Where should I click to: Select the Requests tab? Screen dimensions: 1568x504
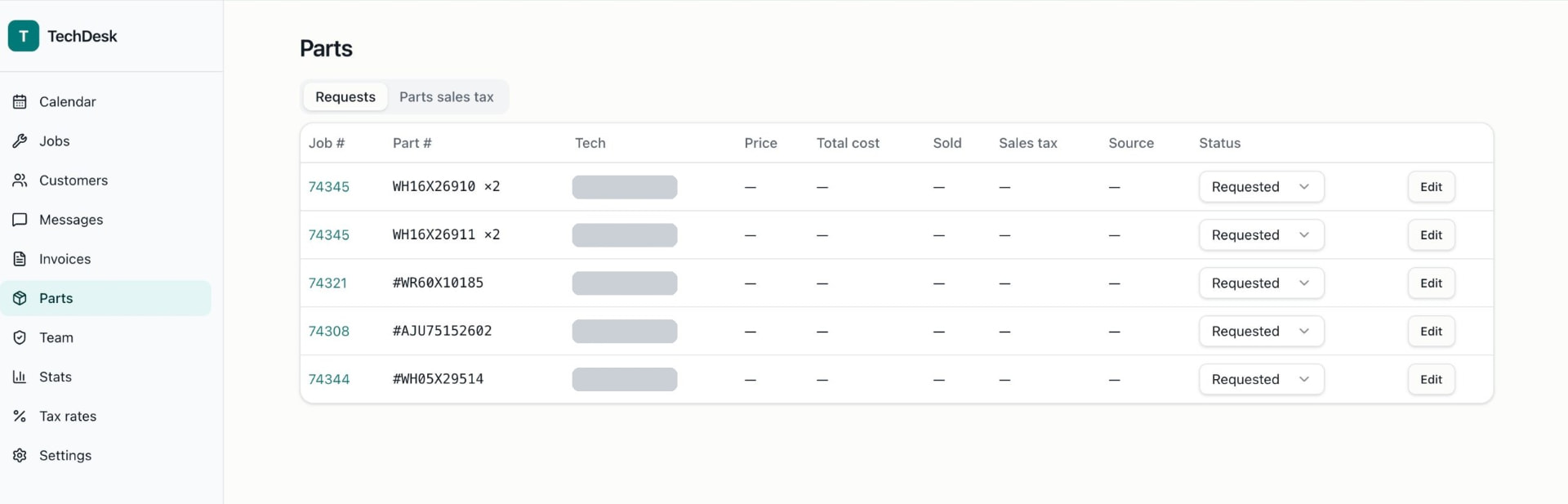345,97
